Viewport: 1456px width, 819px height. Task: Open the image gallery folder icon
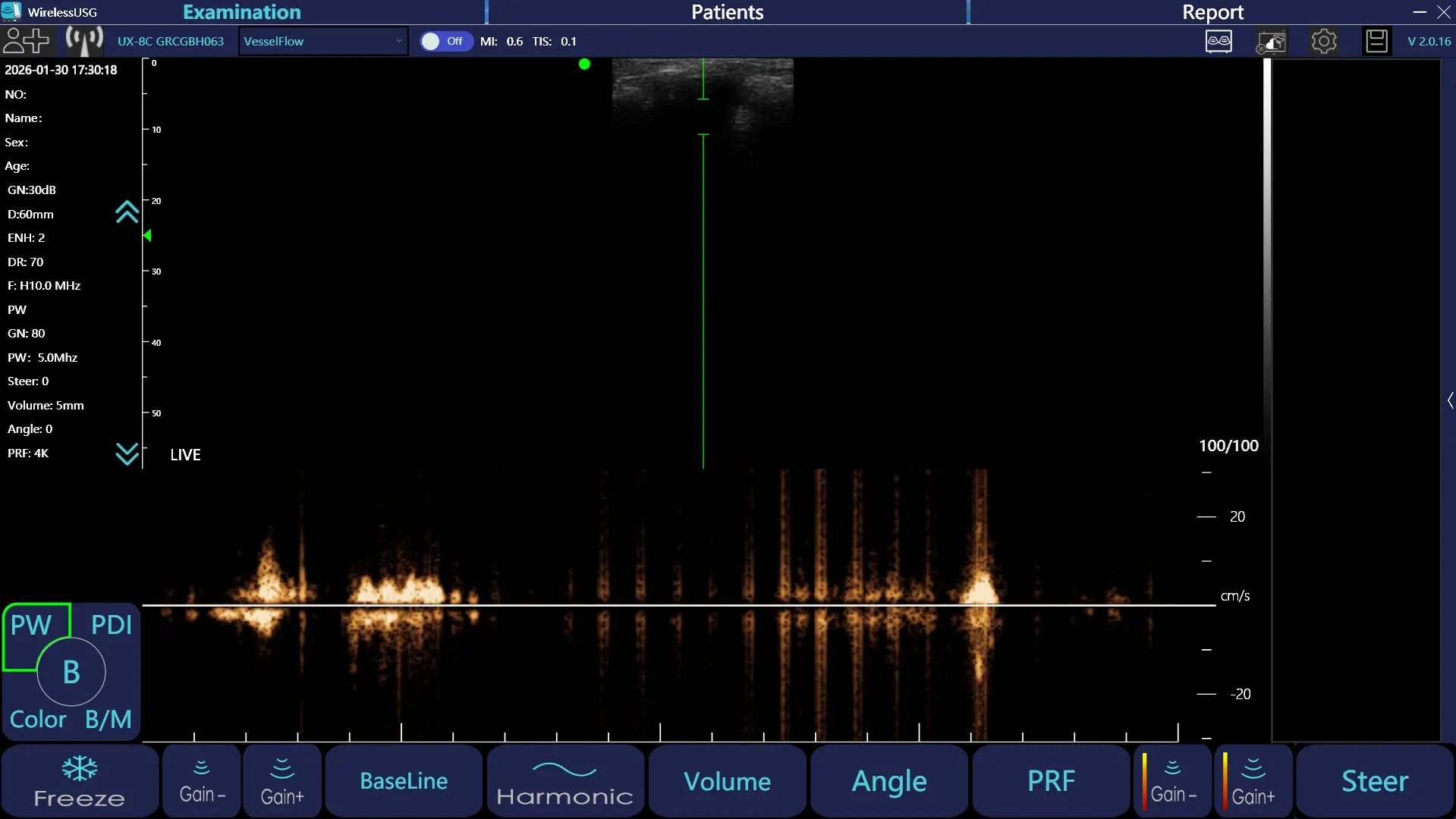(1272, 42)
